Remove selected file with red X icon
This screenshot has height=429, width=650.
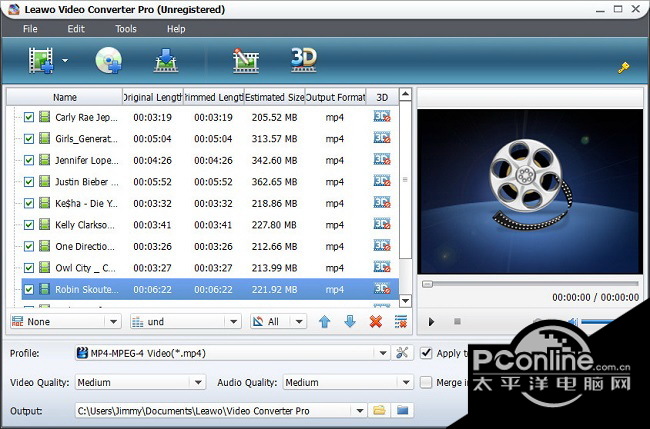[376, 322]
